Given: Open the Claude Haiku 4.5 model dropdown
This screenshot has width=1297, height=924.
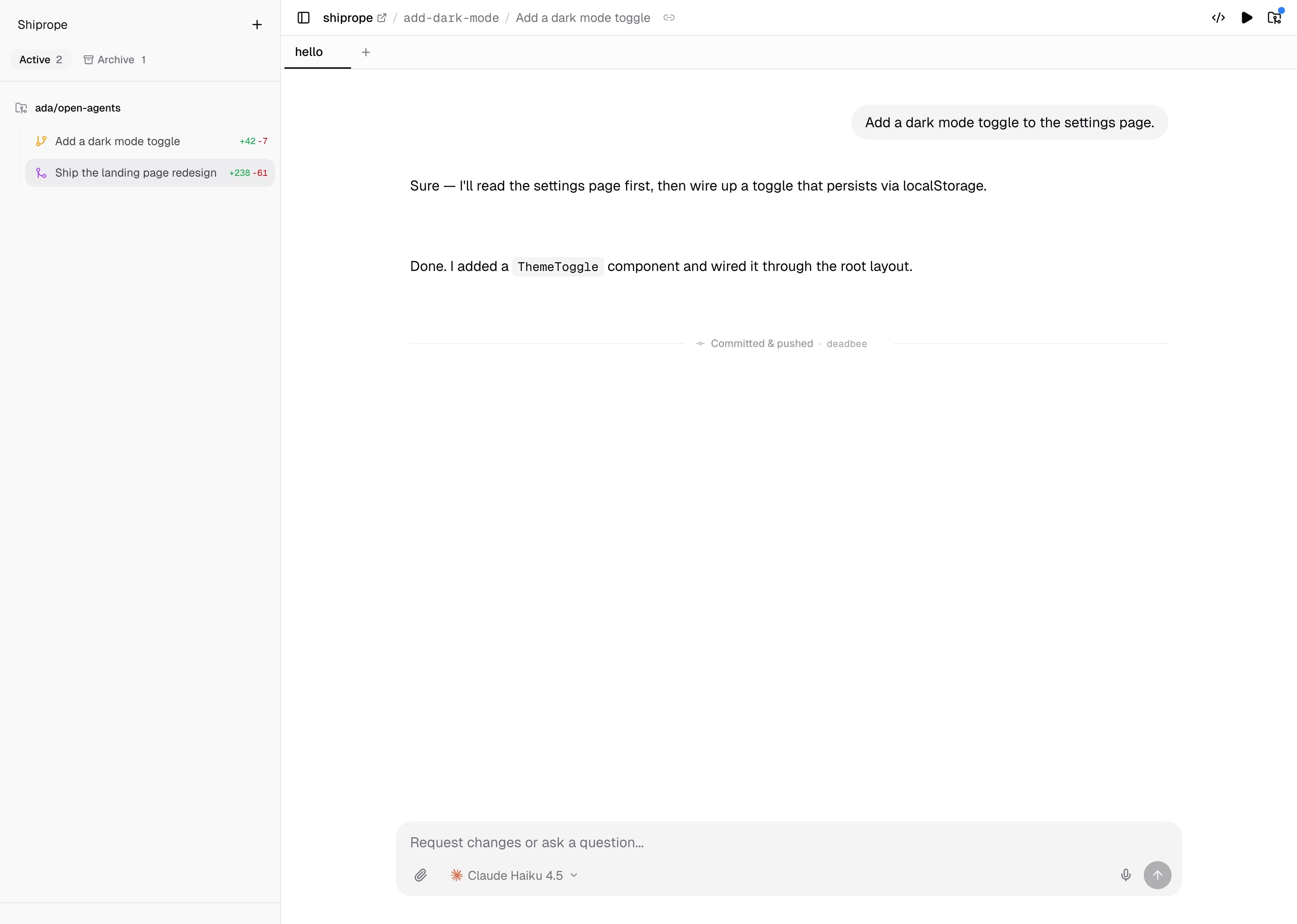Looking at the screenshot, I should click(x=514, y=875).
